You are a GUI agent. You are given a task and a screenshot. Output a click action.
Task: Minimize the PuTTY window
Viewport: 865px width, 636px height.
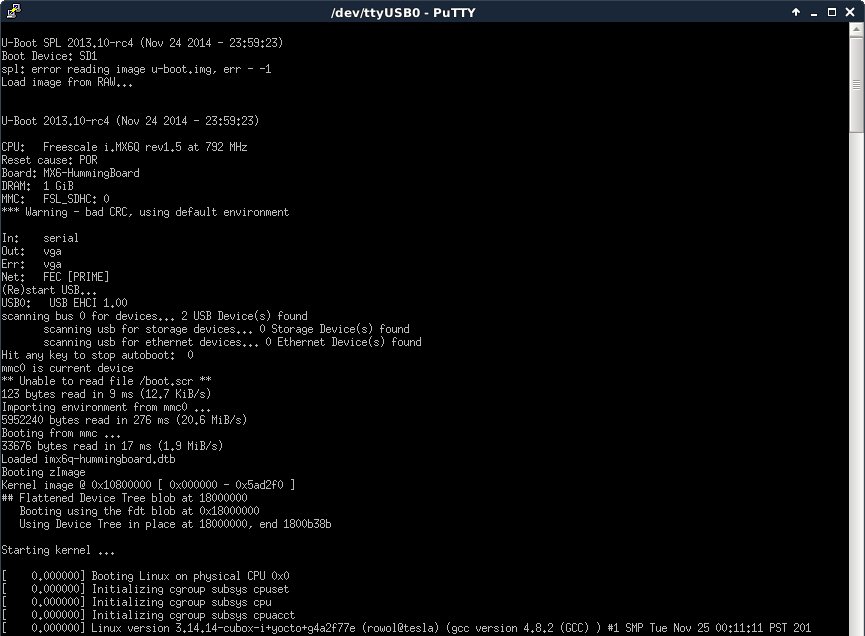click(813, 12)
